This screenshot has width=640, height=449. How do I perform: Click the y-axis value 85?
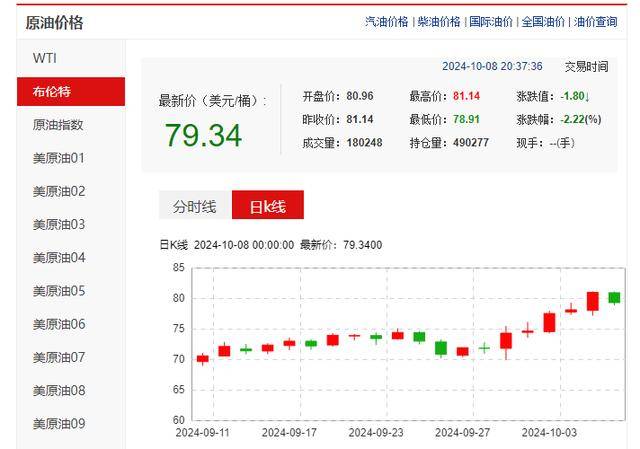[x=179, y=268]
